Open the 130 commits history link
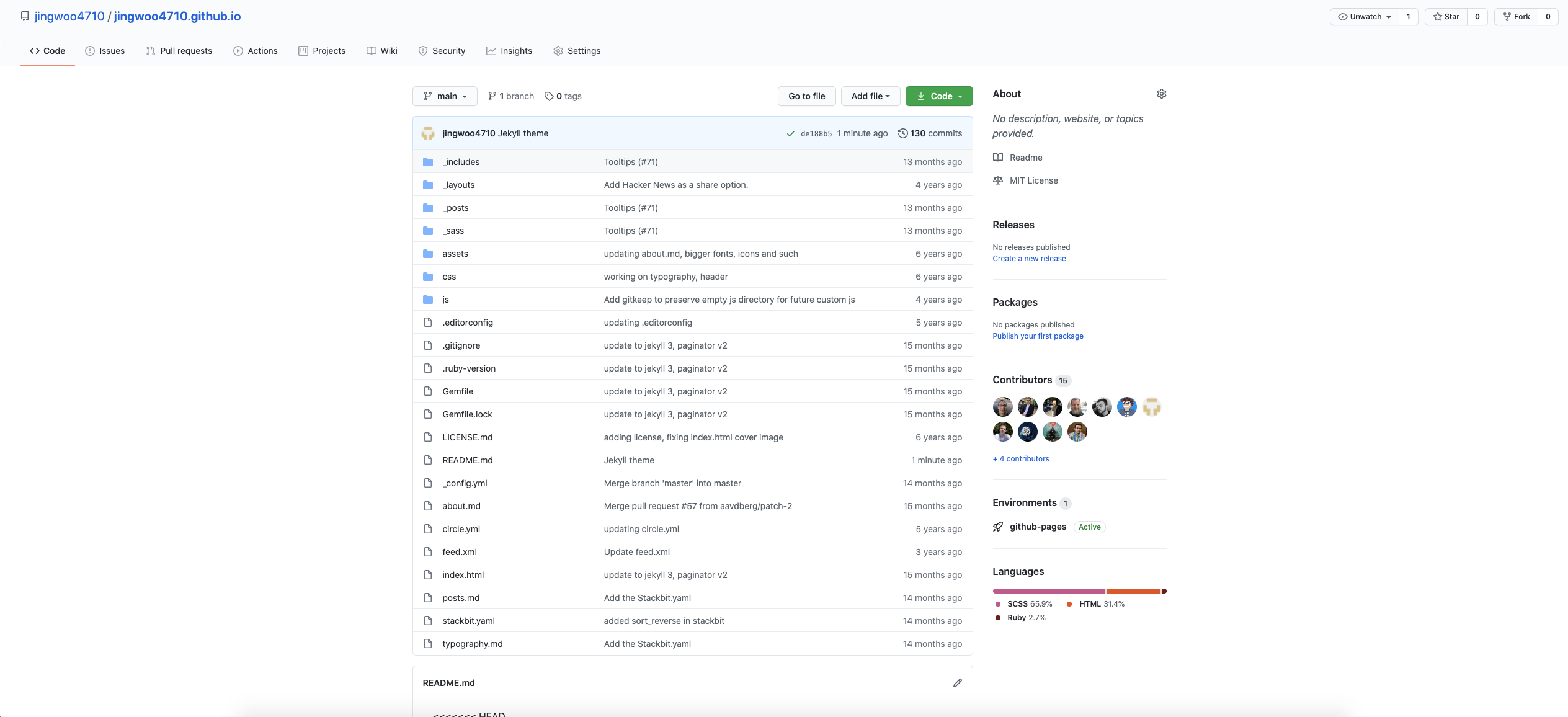1568x717 pixels. point(930,133)
